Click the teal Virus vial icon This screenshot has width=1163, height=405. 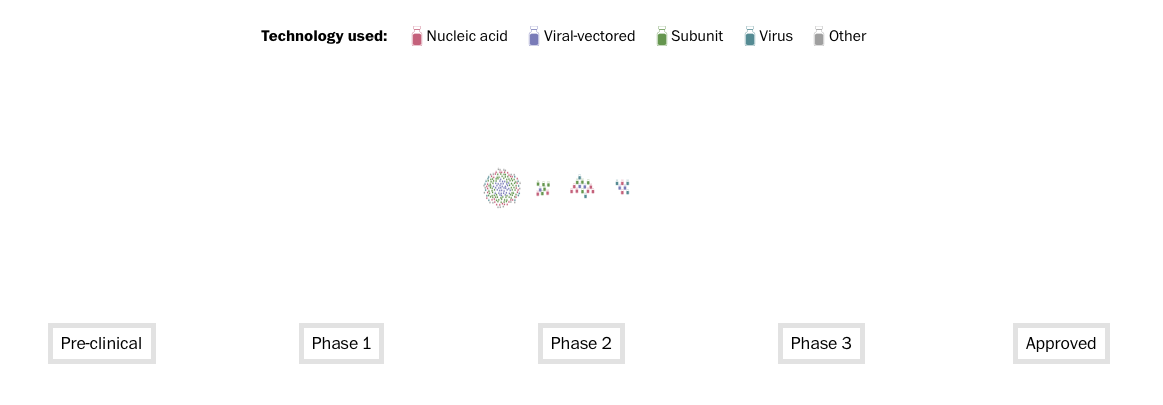point(750,37)
